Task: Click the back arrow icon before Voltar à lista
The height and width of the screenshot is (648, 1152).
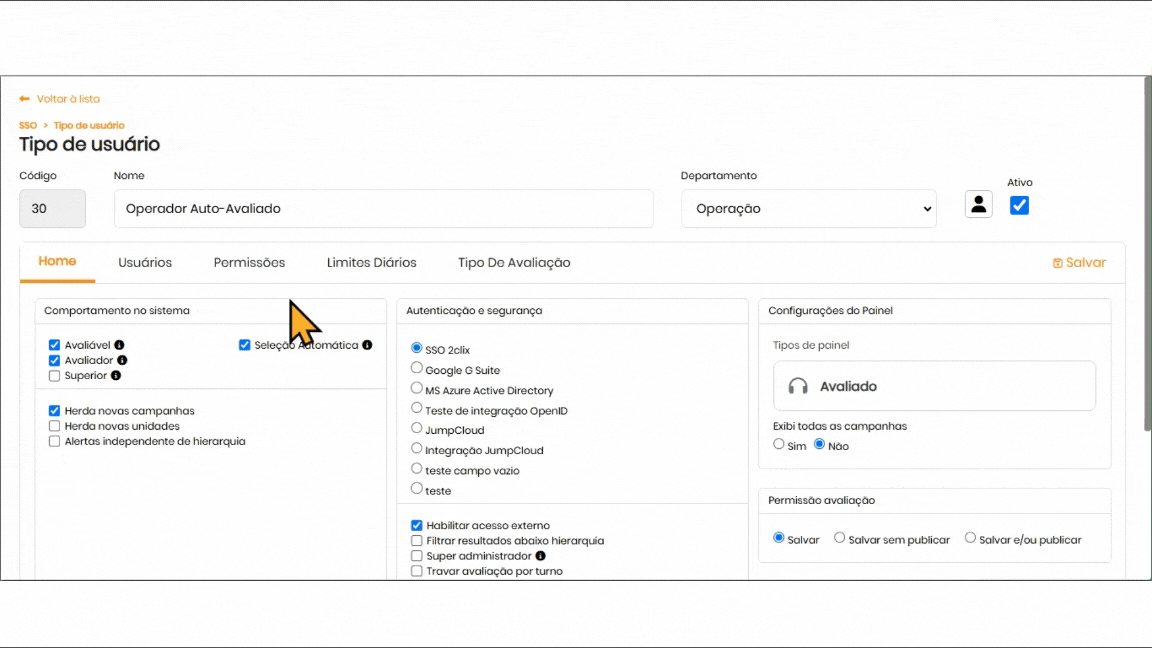Action: coord(25,99)
